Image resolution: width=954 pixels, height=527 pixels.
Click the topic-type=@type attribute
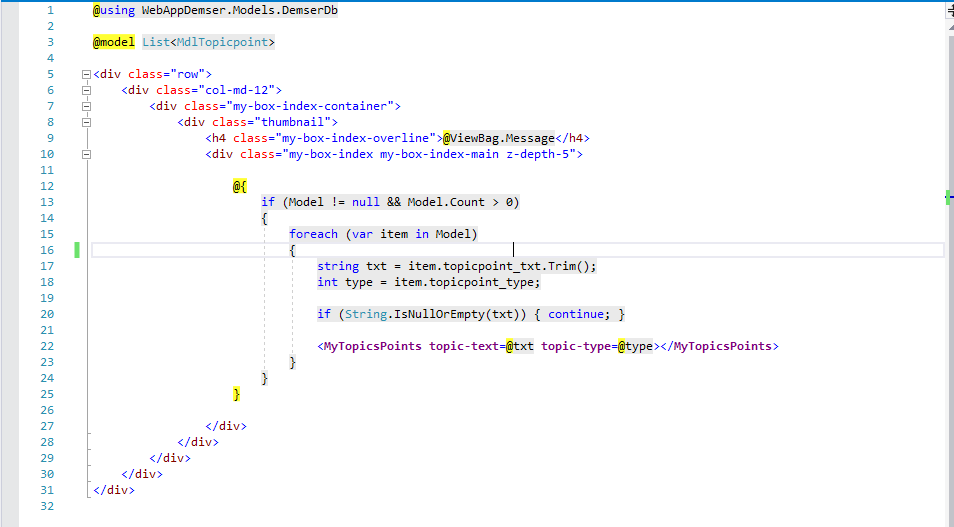pos(597,346)
